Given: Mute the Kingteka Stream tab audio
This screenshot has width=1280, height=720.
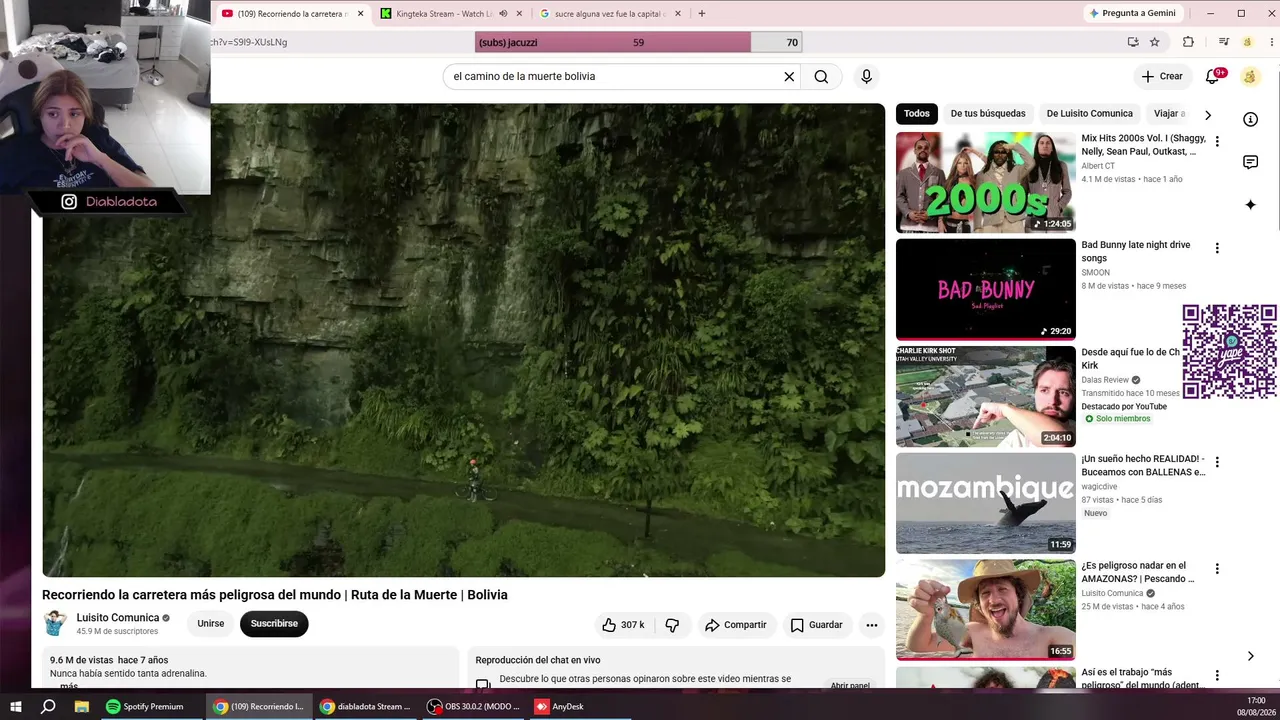Looking at the screenshot, I should click(503, 14).
